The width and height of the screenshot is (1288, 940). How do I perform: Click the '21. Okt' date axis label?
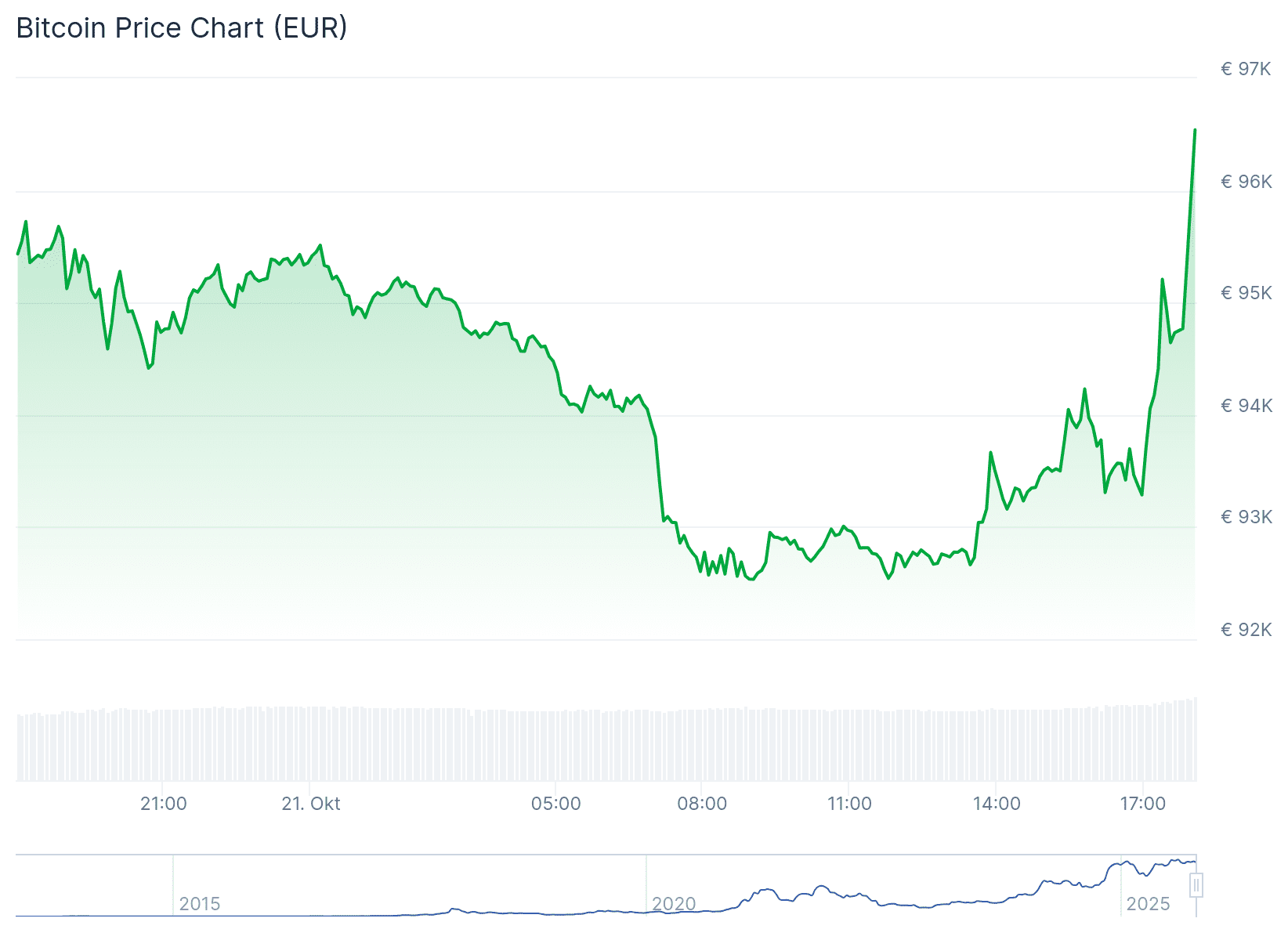(x=311, y=804)
